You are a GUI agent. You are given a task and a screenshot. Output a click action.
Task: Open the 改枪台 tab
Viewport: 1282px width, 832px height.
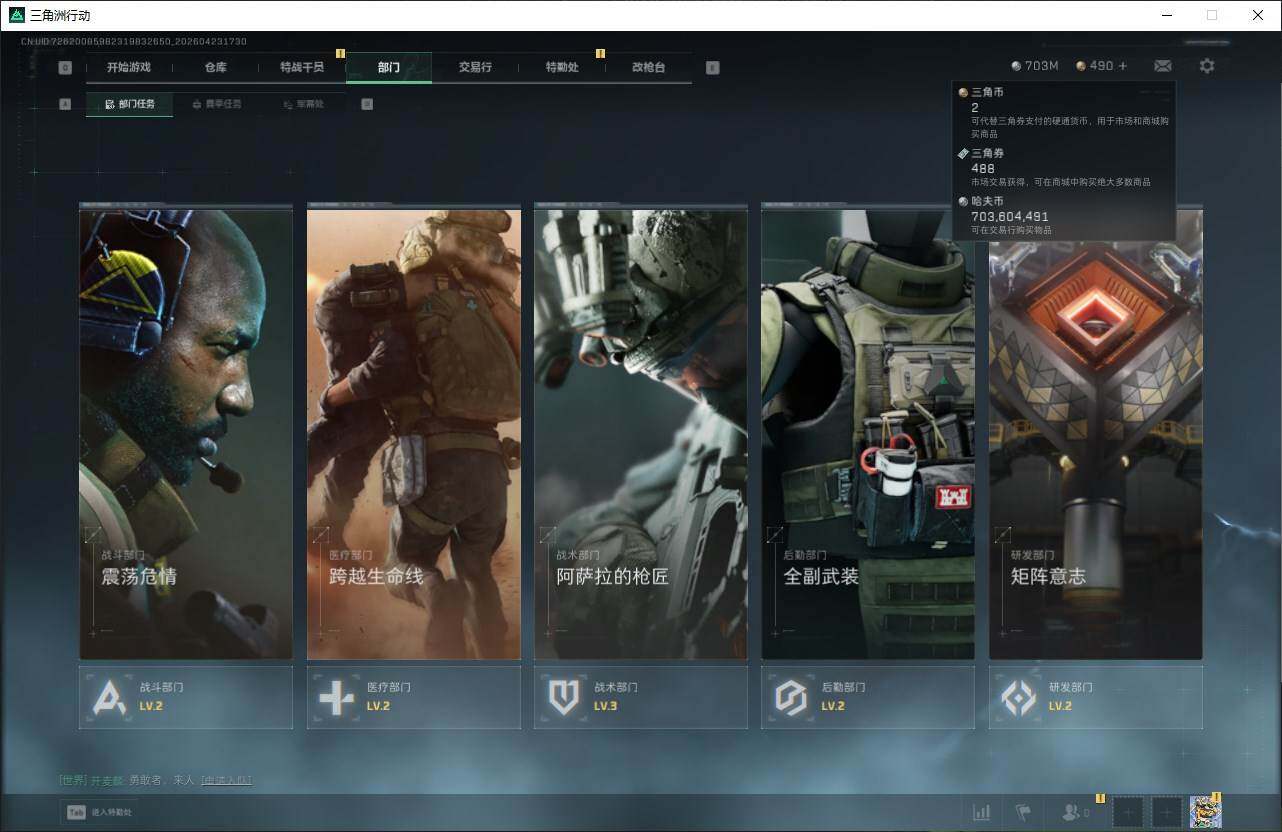click(648, 67)
